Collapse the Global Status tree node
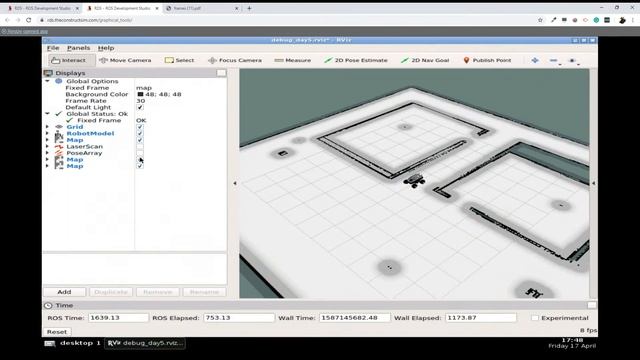 pos(47,114)
